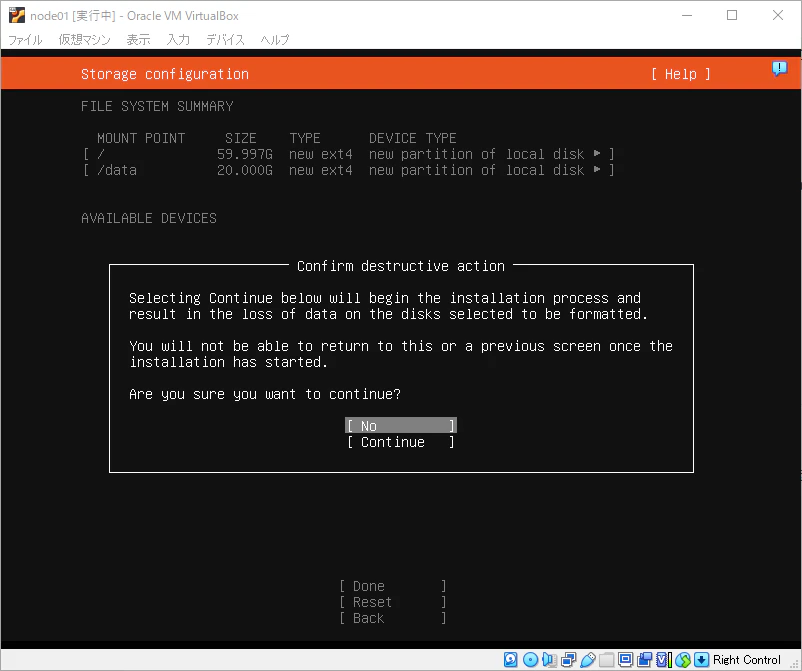Maximize the VirtualBox window
This screenshot has width=802, height=671.
tap(732, 15)
